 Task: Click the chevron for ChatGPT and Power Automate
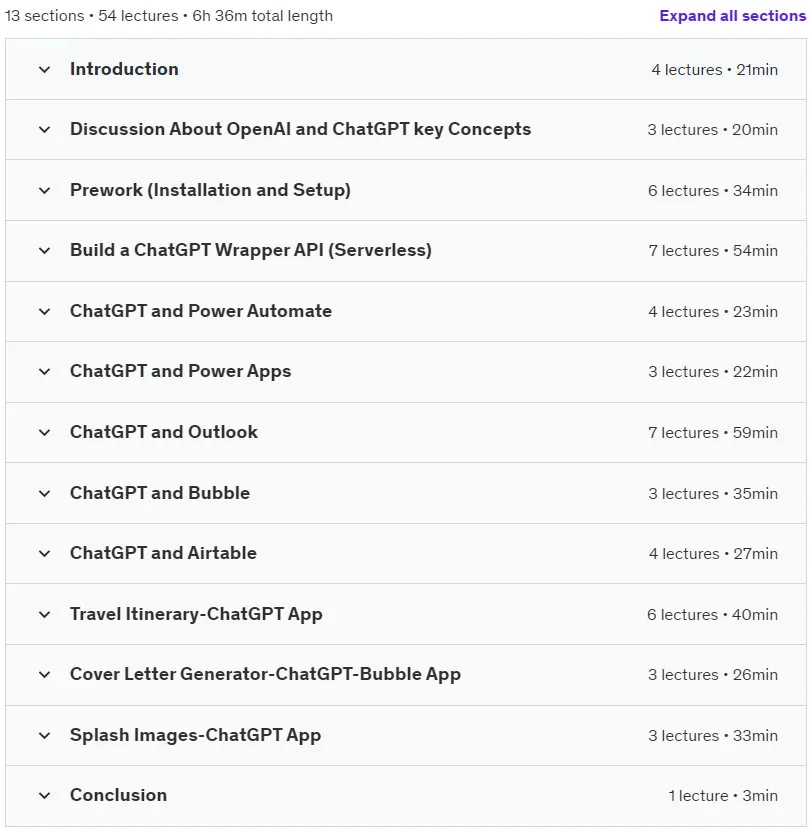(44, 311)
